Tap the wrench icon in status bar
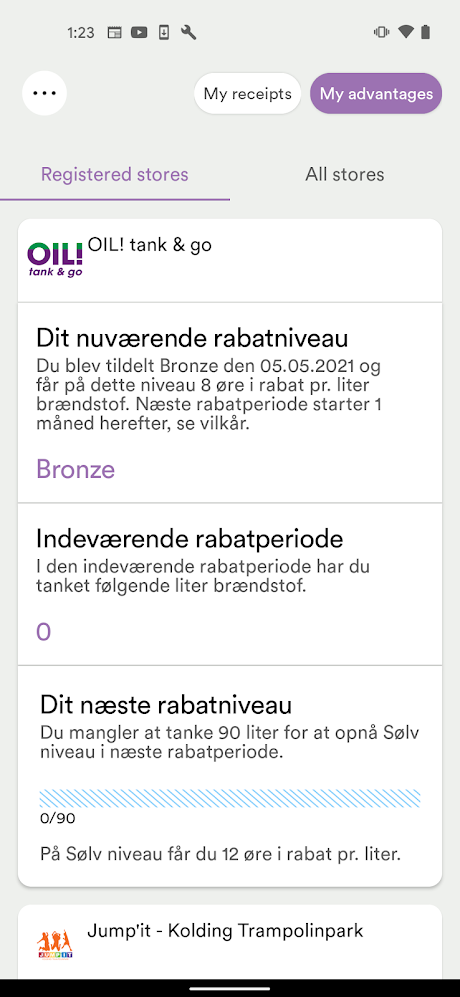Screen dimensions: 460x997 (188, 32)
